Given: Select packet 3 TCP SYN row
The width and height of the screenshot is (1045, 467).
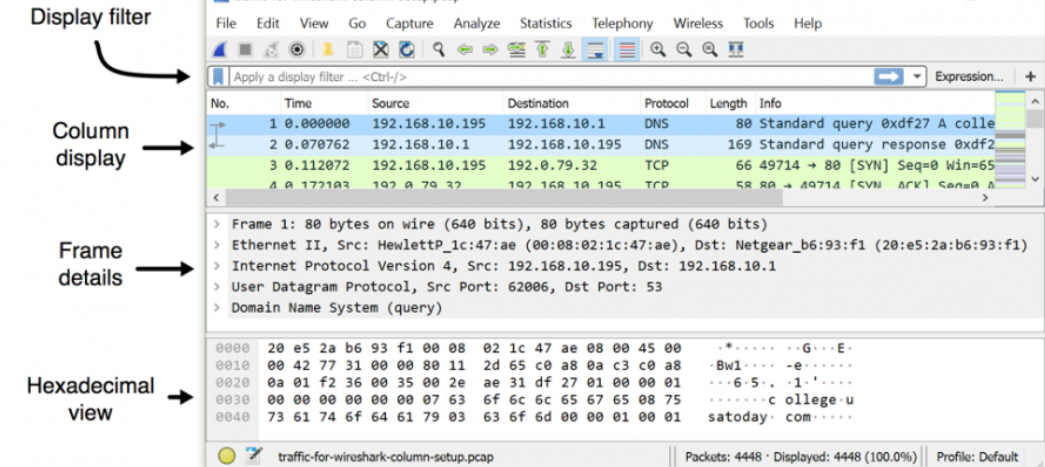Looking at the screenshot, I should click(x=601, y=165).
